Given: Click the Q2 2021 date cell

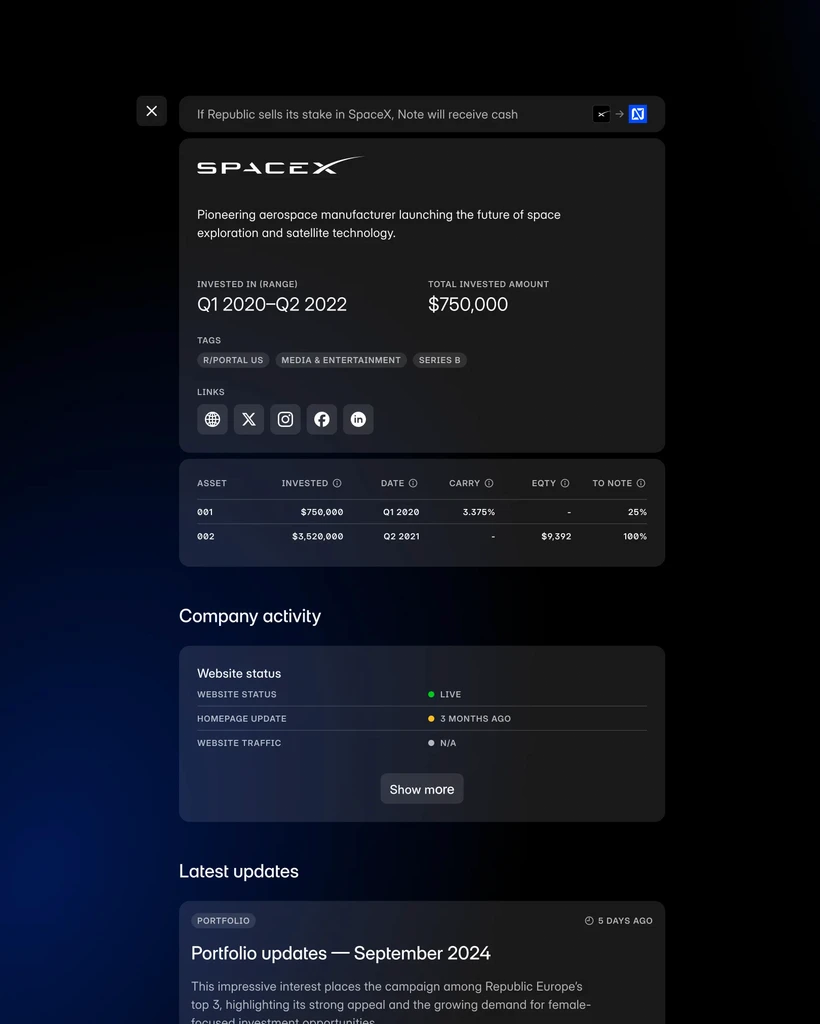Looking at the screenshot, I should [x=402, y=536].
